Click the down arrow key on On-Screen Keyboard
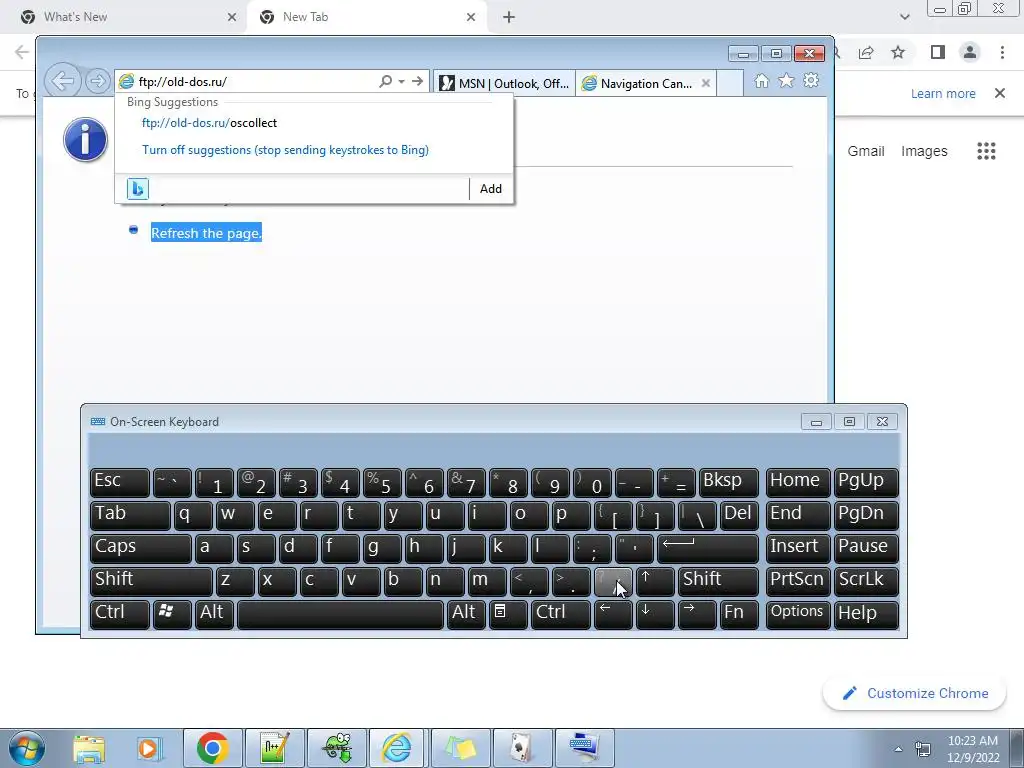 tap(655, 615)
